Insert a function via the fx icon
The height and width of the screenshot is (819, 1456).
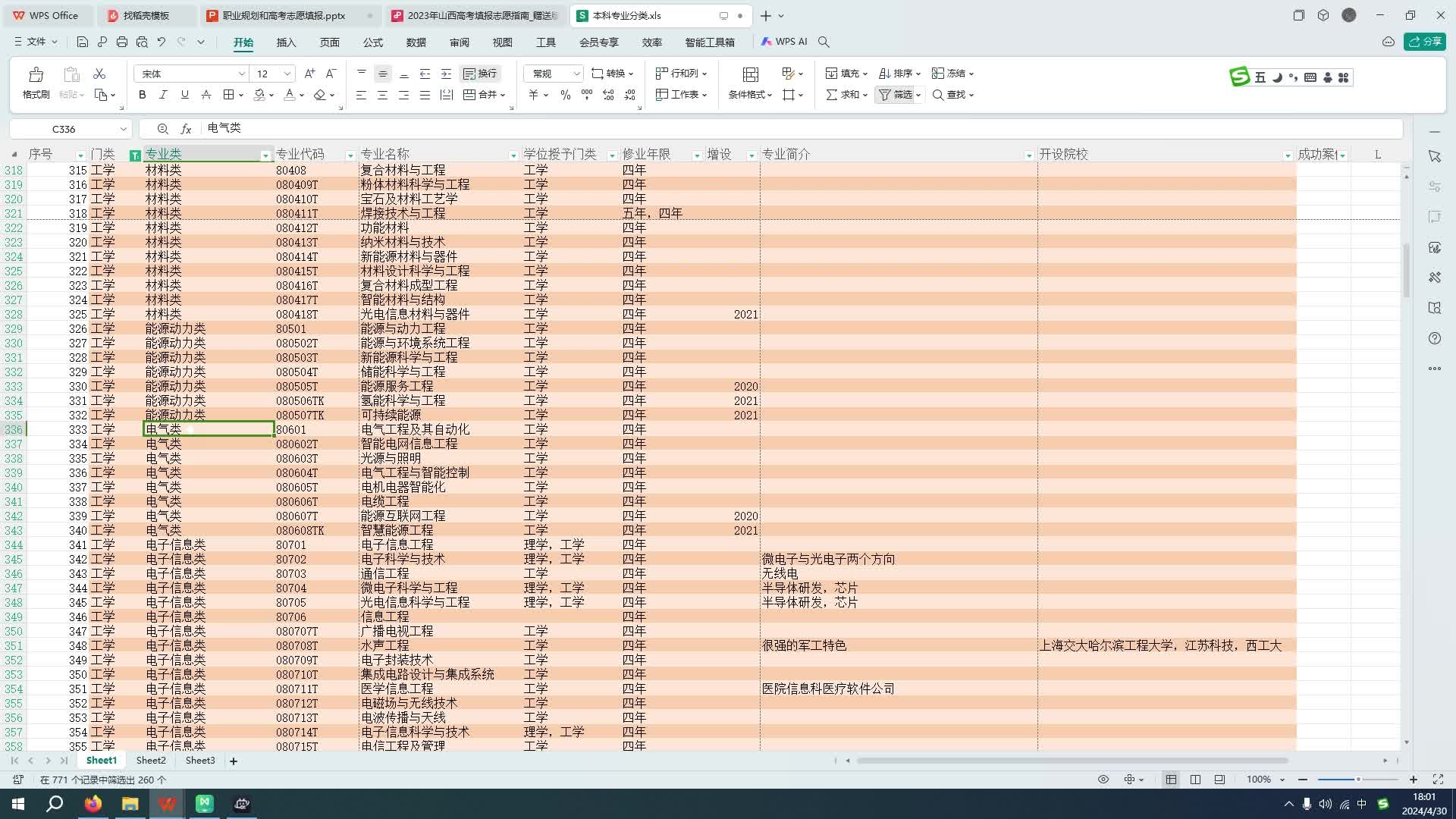tap(187, 129)
